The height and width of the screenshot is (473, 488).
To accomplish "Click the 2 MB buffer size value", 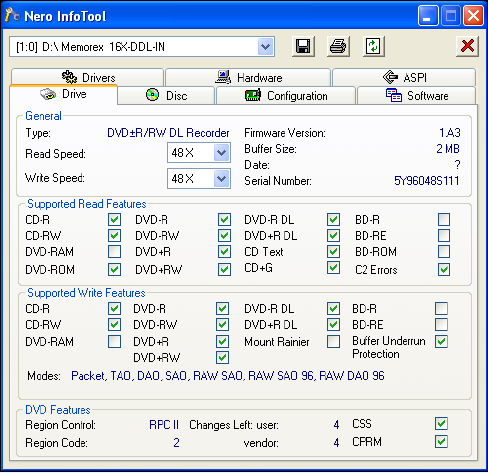I will (448, 149).
